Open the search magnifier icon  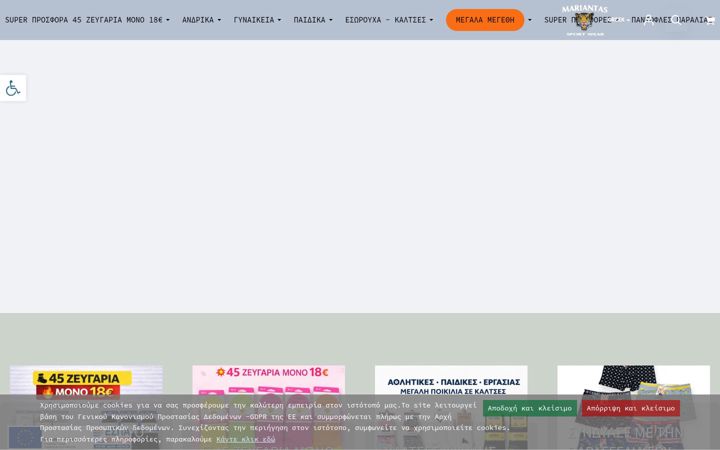[676, 20]
